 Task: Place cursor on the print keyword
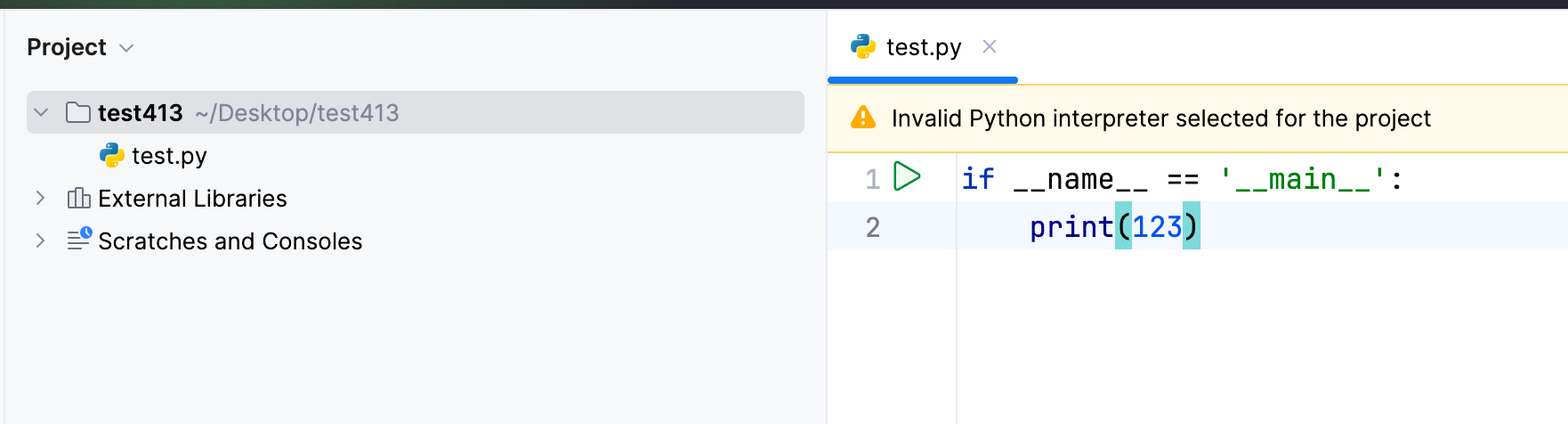(x=1071, y=227)
